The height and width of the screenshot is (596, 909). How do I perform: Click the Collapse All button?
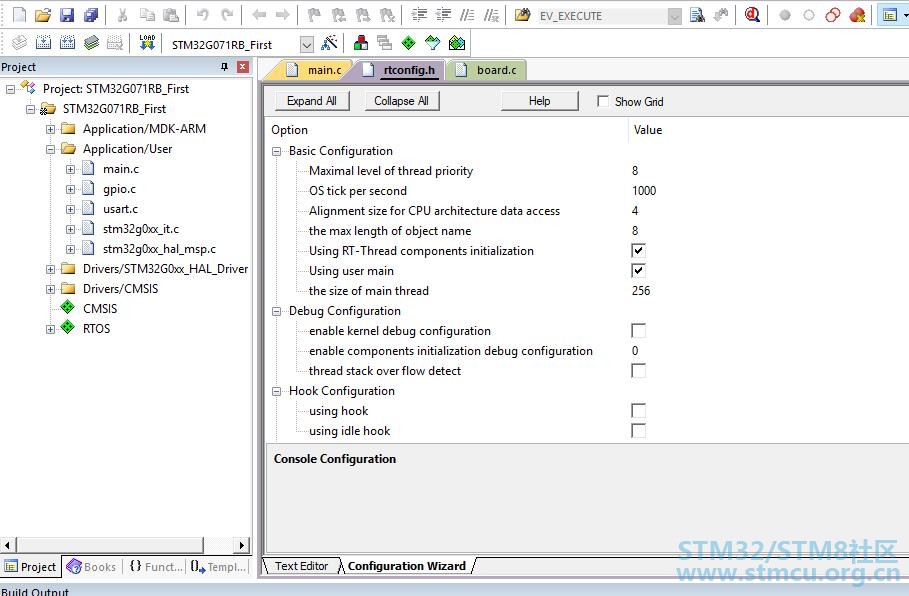pos(401,101)
